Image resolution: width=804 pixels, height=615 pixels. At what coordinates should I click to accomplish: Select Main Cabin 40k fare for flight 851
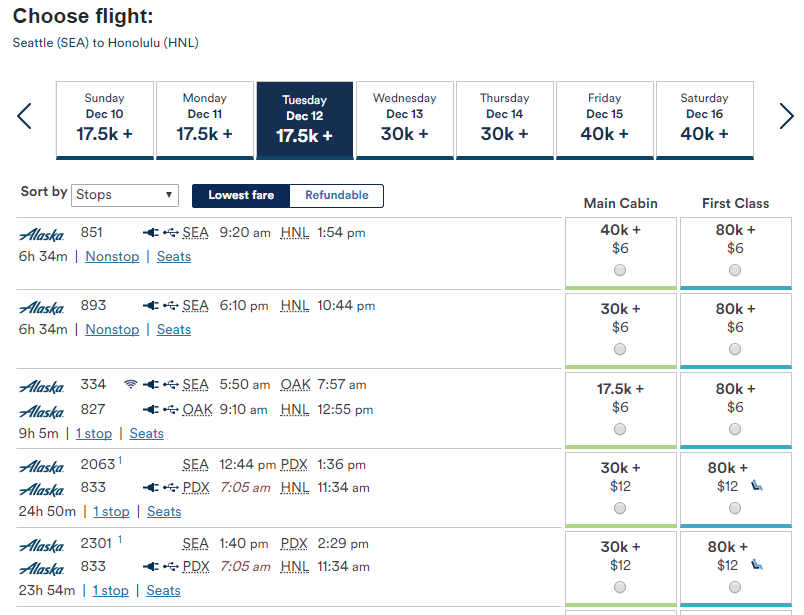(x=620, y=270)
